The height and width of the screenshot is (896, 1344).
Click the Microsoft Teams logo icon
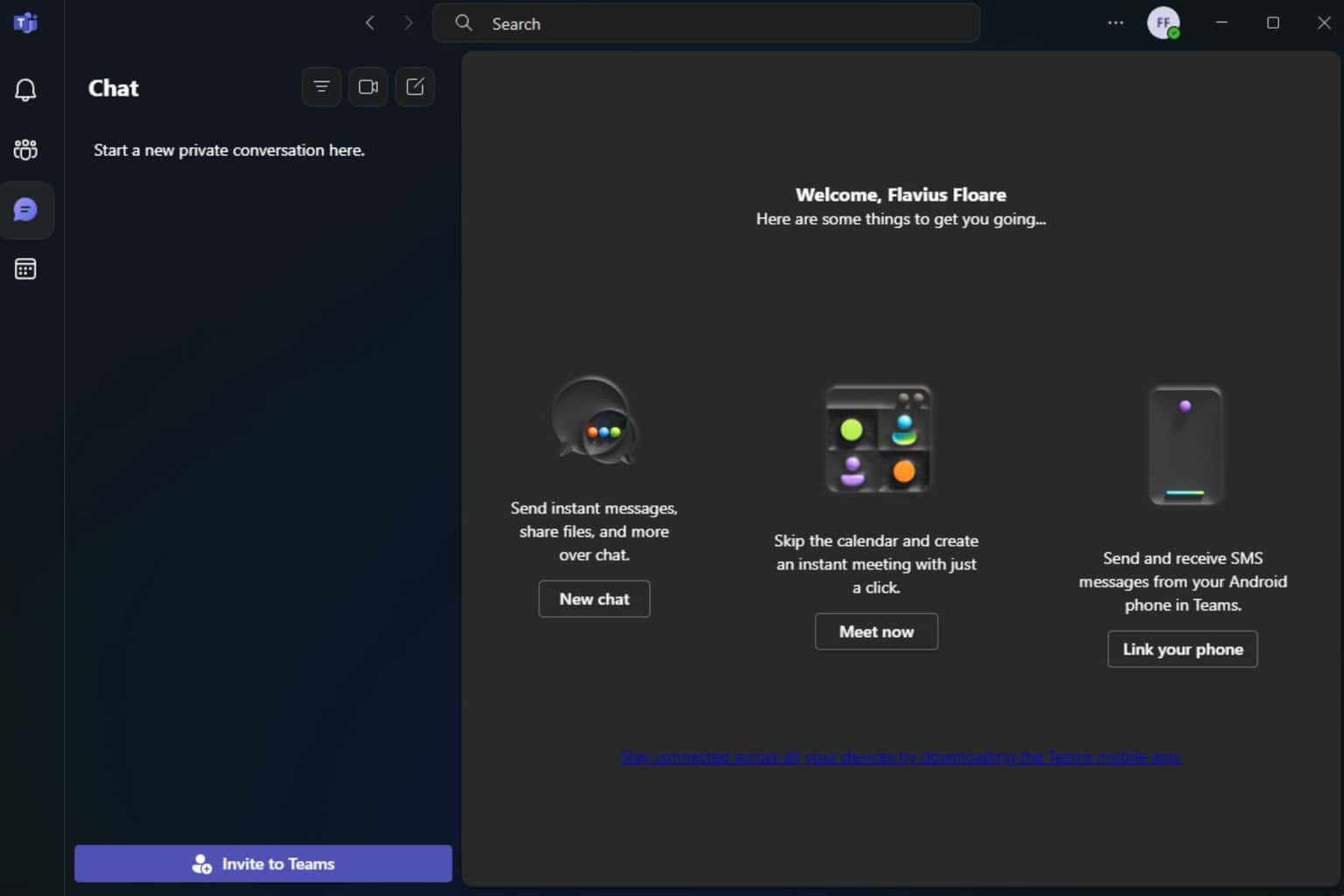tap(25, 23)
